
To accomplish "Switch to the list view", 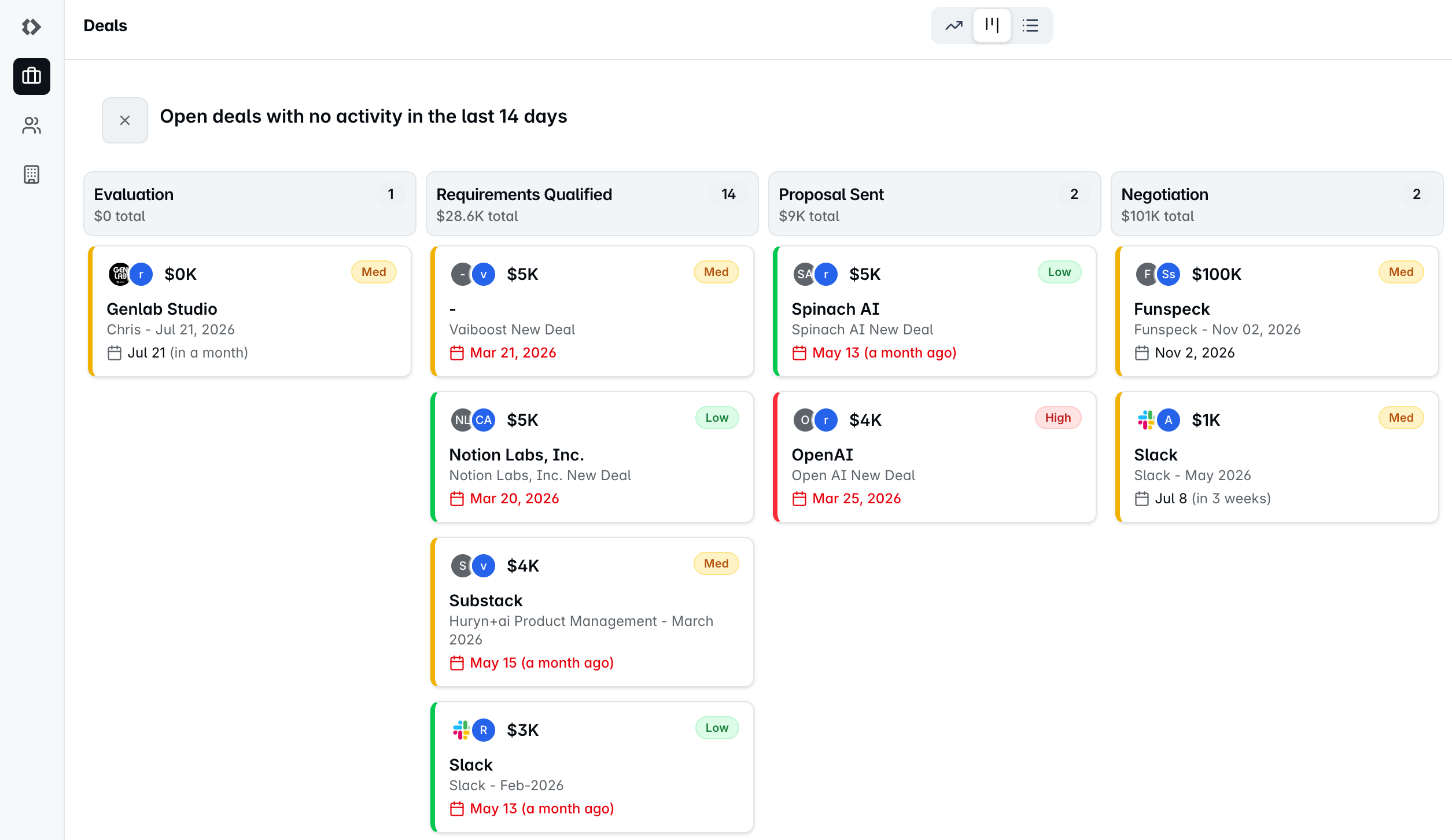I will pyautogui.click(x=1030, y=25).
